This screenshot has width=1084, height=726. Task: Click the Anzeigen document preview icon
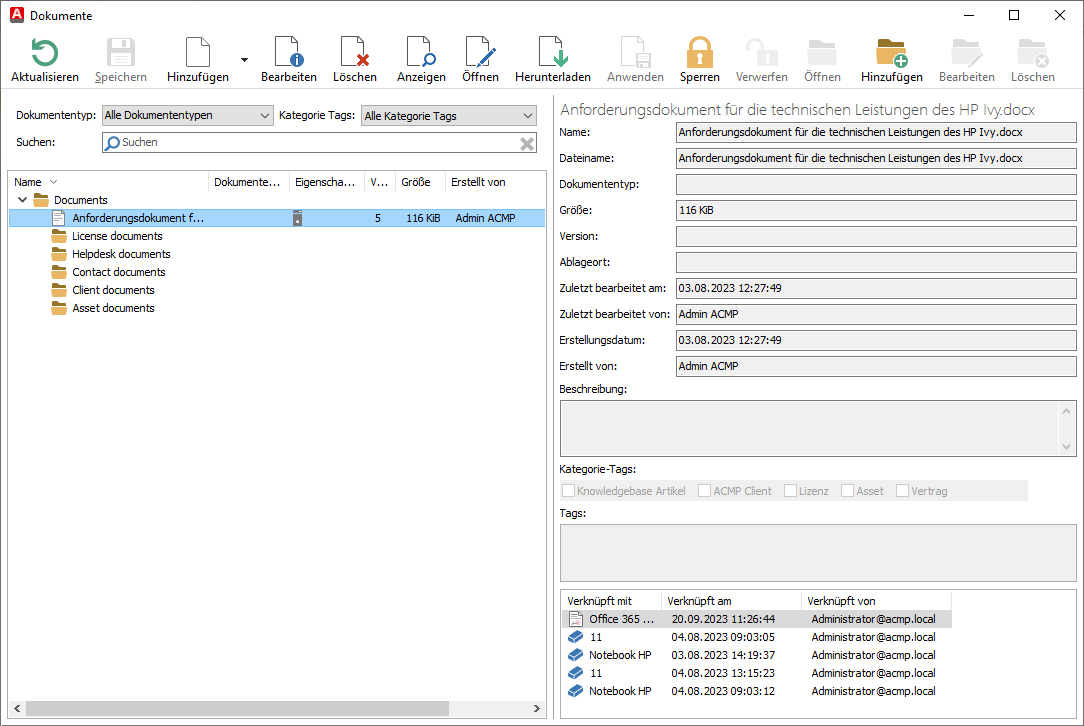(x=421, y=53)
